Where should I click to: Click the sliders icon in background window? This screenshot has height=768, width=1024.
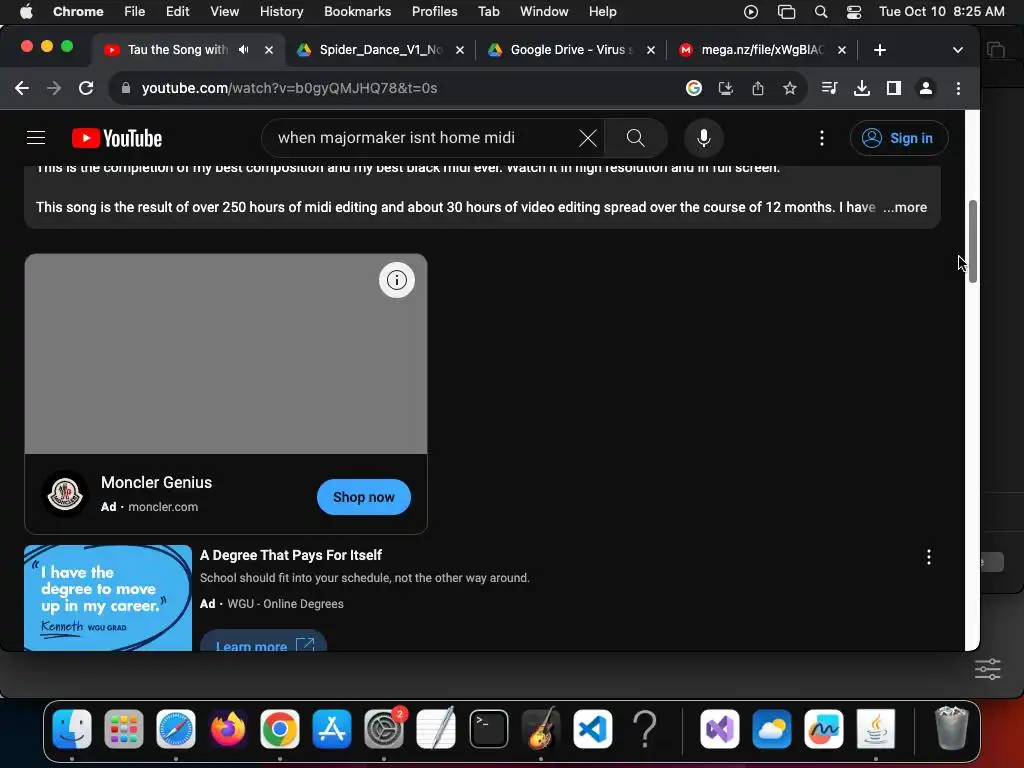point(987,669)
